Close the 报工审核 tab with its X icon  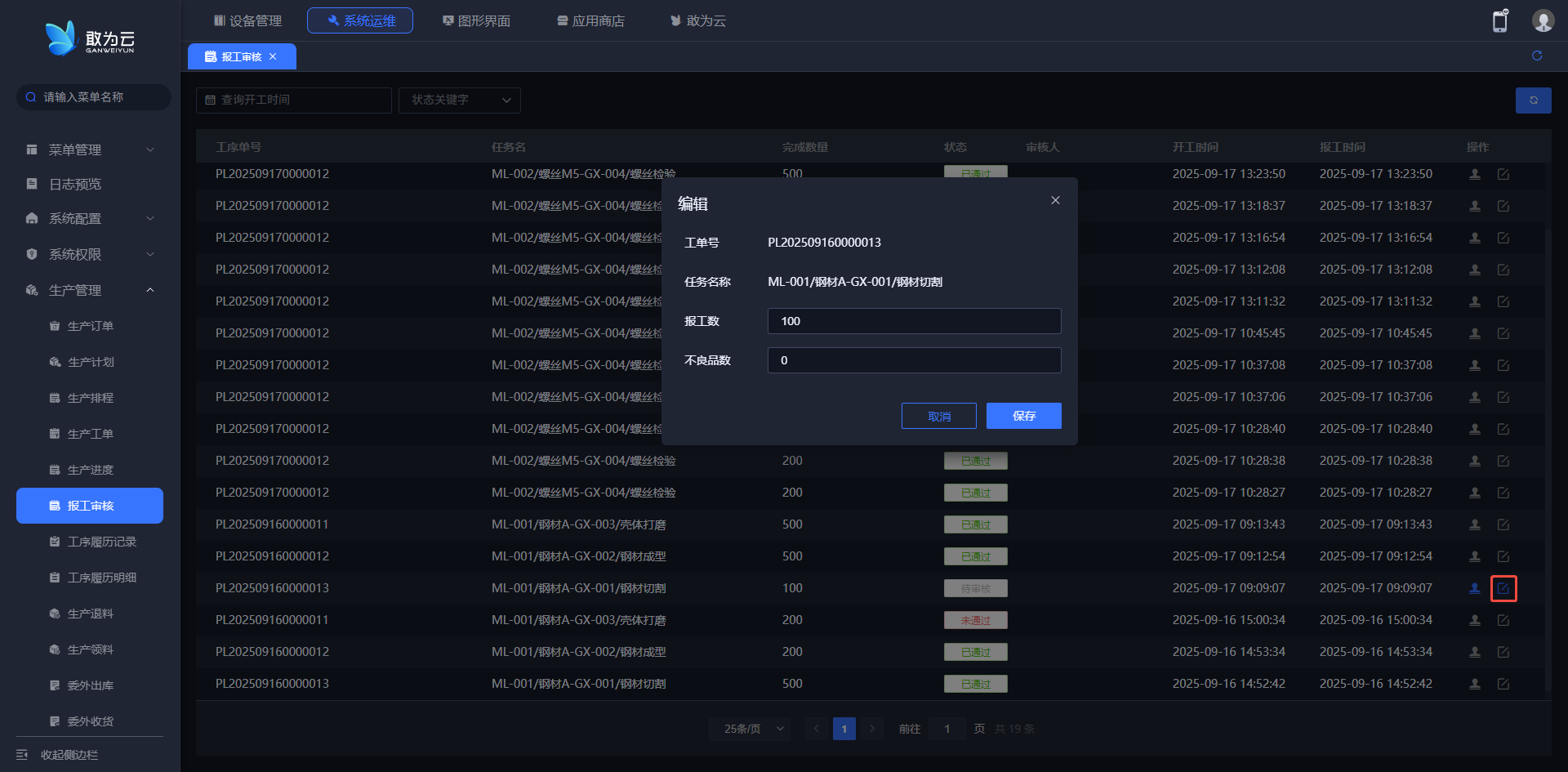(x=273, y=56)
